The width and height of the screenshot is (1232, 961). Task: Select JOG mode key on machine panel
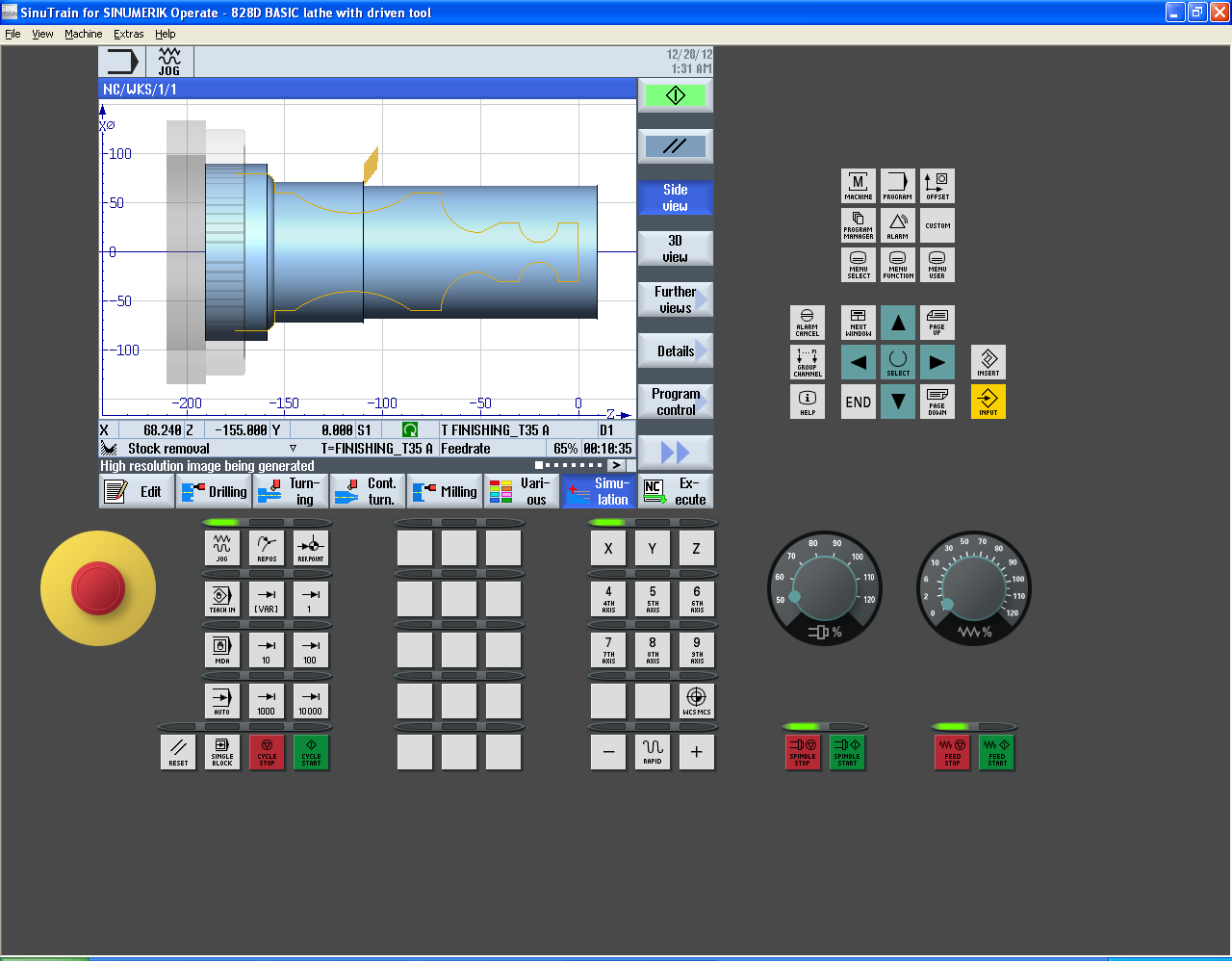(x=222, y=548)
